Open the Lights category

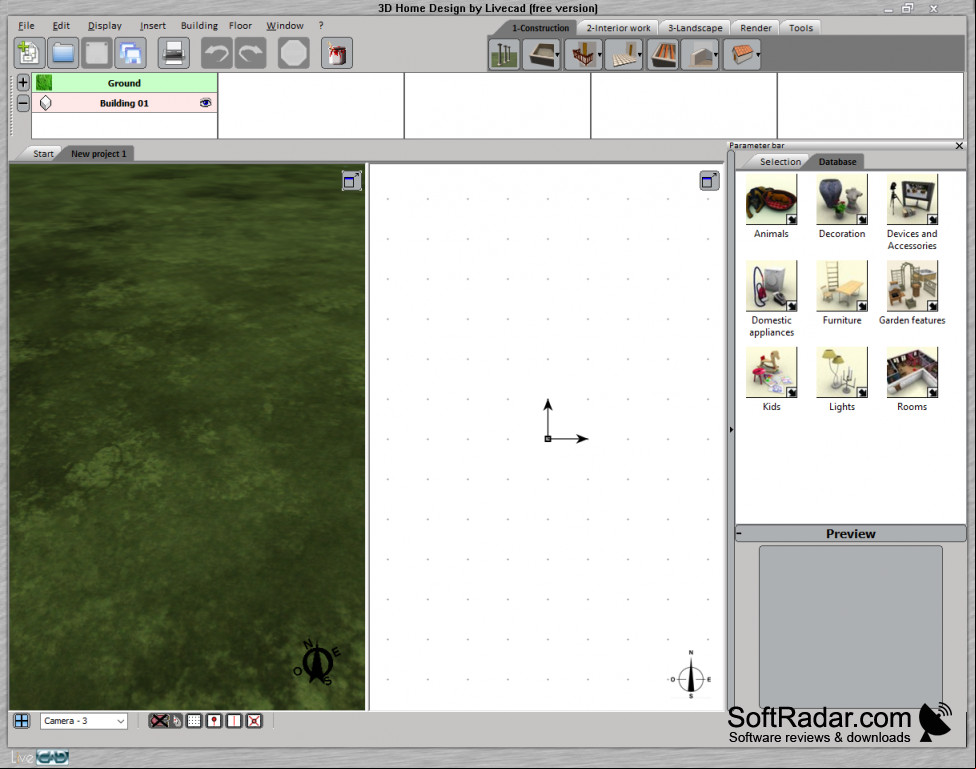tap(842, 379)
